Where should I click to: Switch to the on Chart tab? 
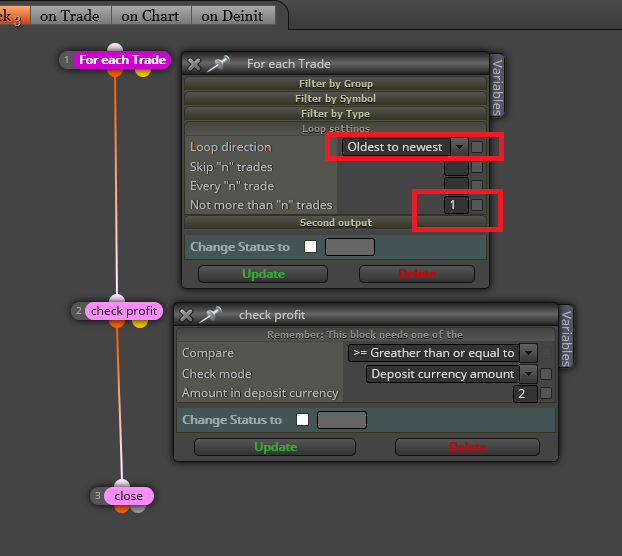pyautogui.click(x=150, y=16)
